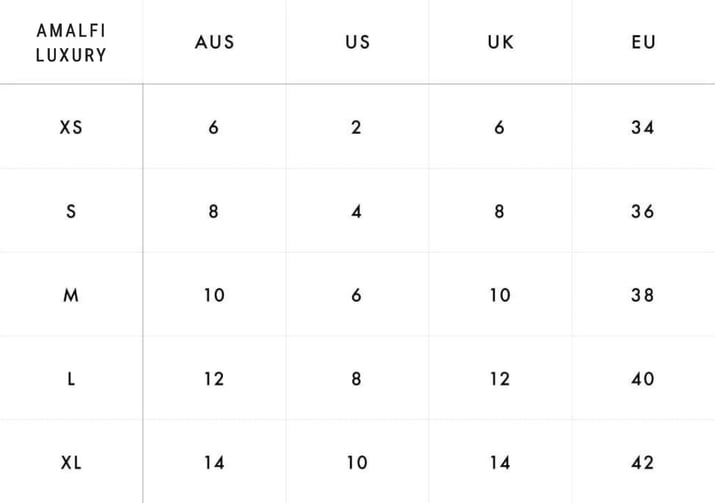Click EU size 34 cell

(643, 127)
